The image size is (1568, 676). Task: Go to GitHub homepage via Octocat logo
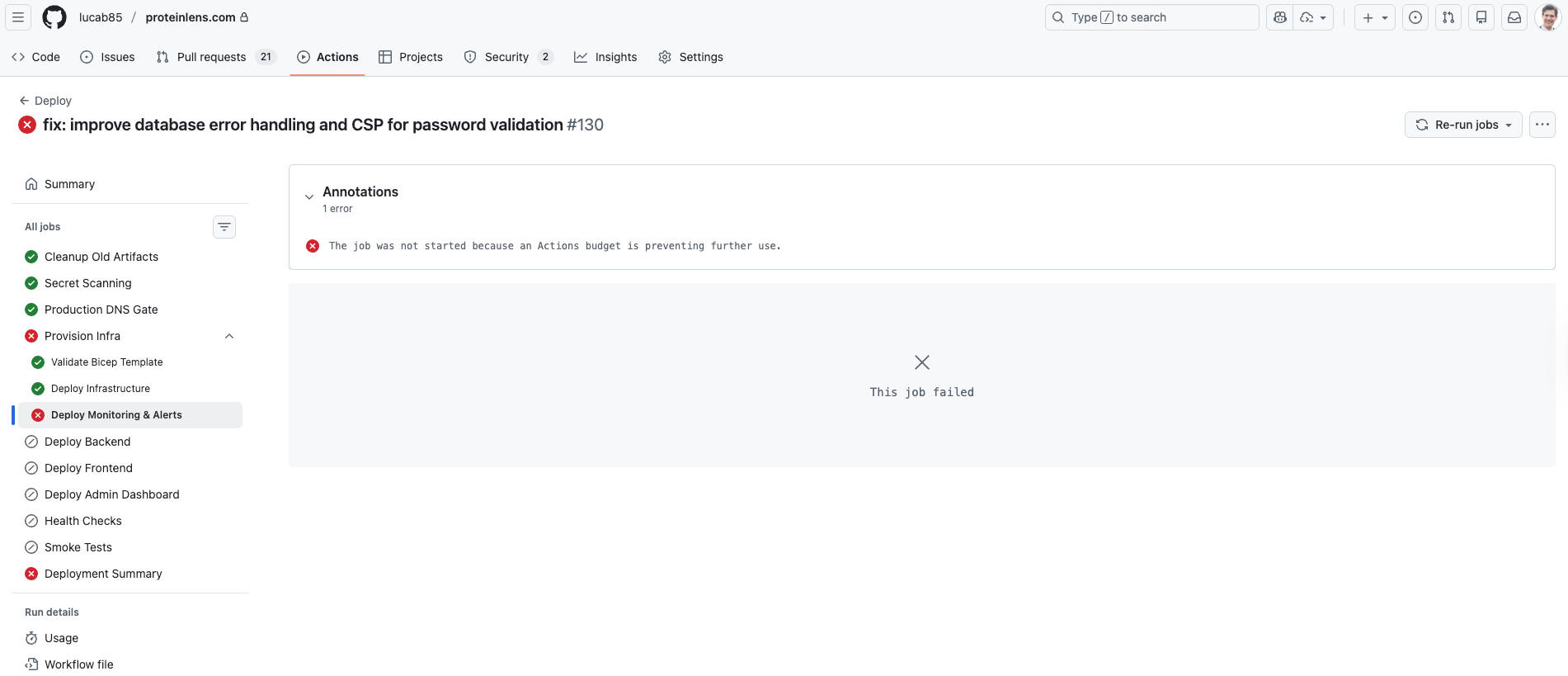[54, 17]
